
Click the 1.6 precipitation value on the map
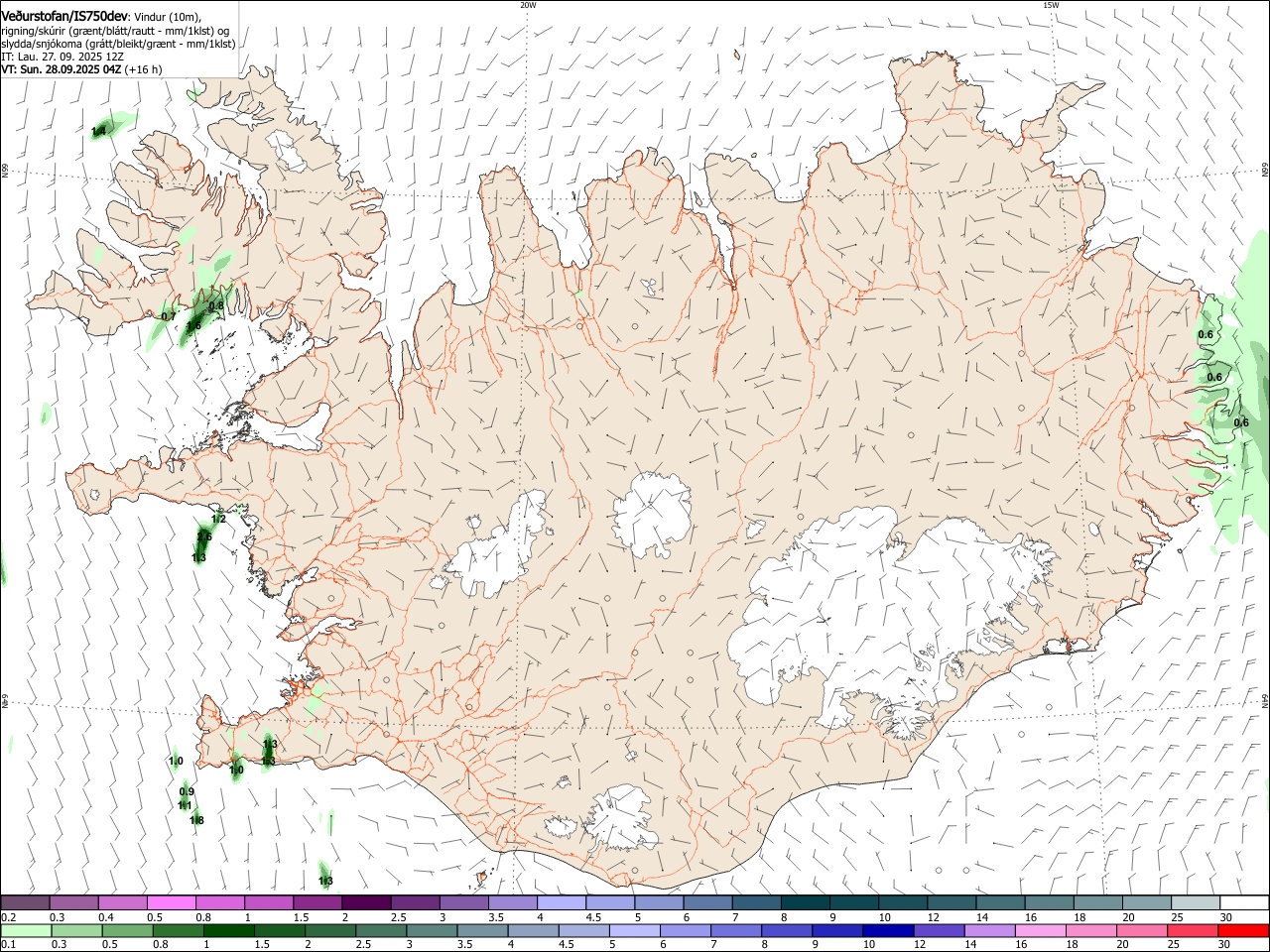(x=193, y=325)
